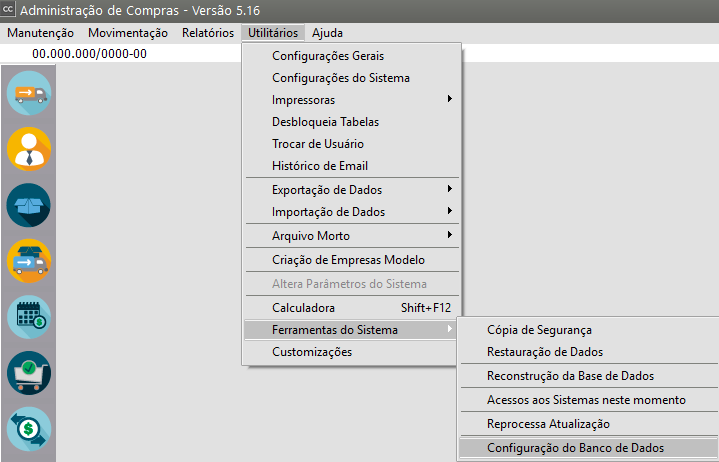Select Configuração do Banco de Dados

[x=575, y=449]
